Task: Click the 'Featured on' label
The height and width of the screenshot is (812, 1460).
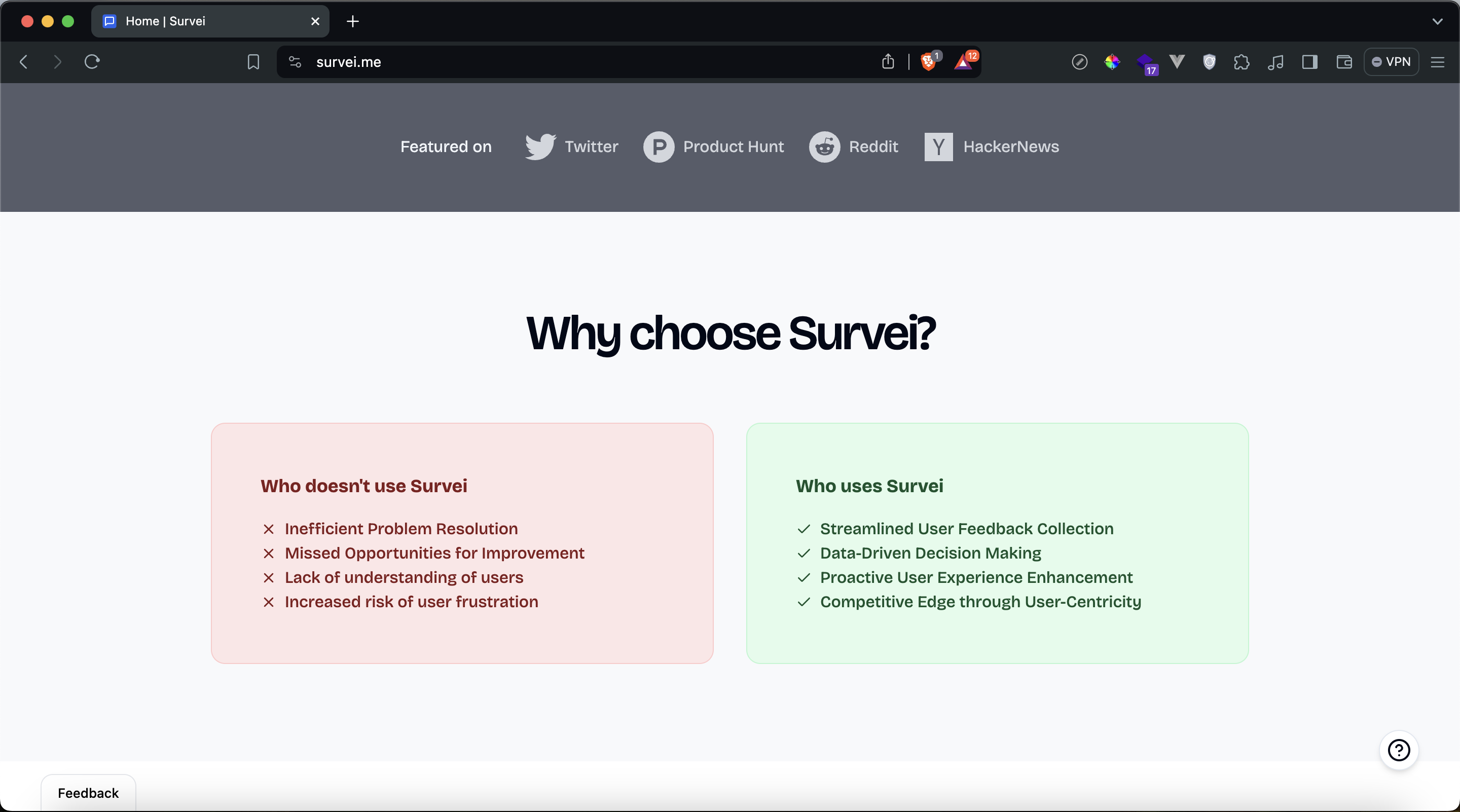Action: tap(446, 147)
